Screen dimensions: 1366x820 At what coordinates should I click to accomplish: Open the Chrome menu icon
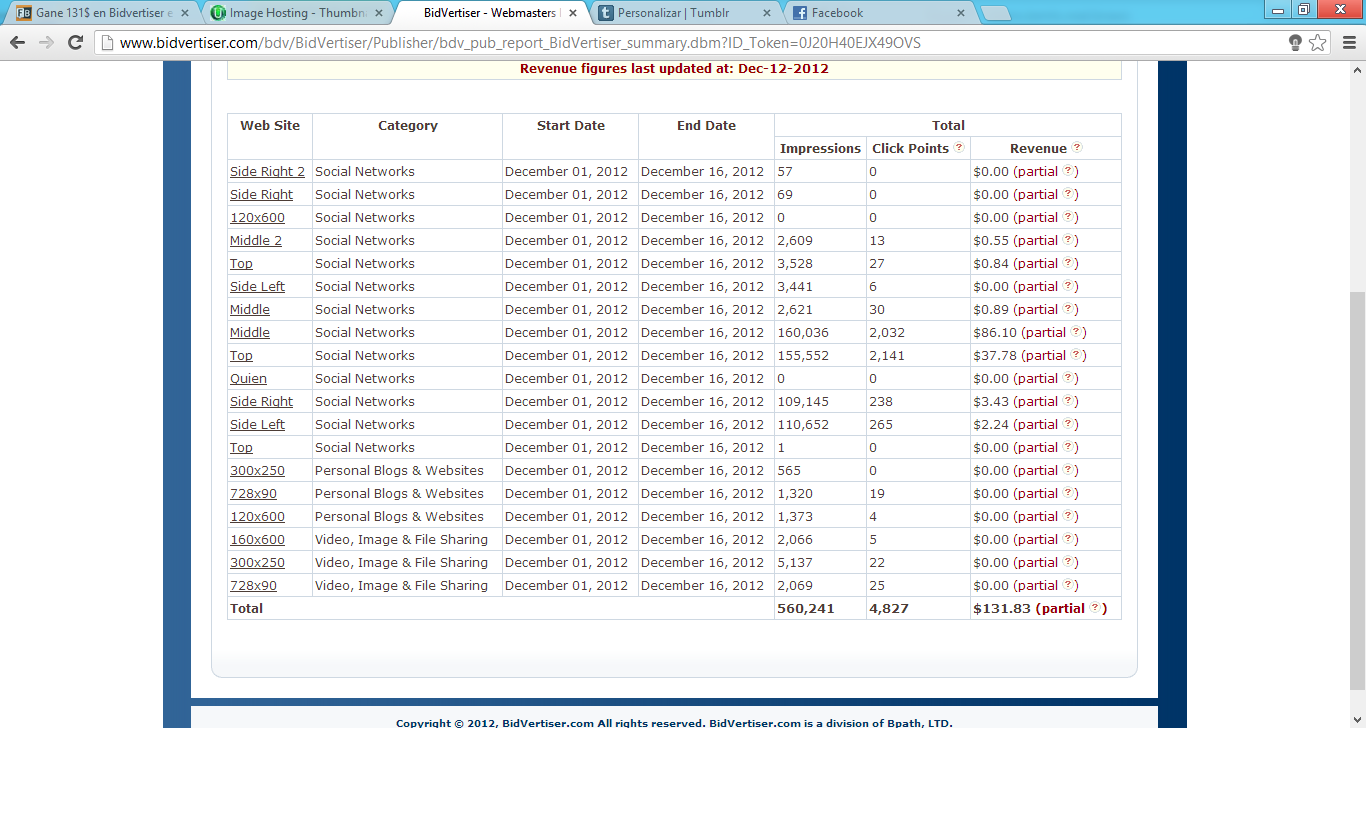(1347, 43)
